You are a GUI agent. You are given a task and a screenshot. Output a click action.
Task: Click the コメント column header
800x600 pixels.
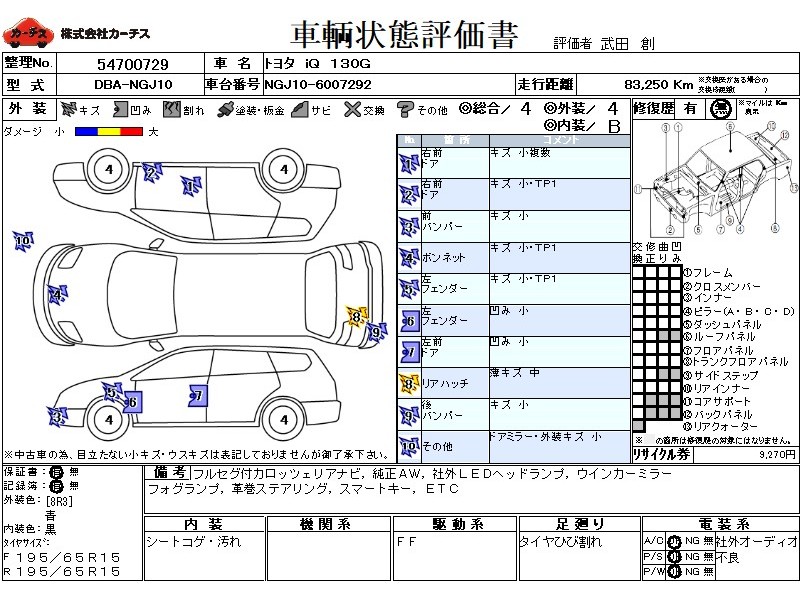pyautogui.click(x=560, y=140)
